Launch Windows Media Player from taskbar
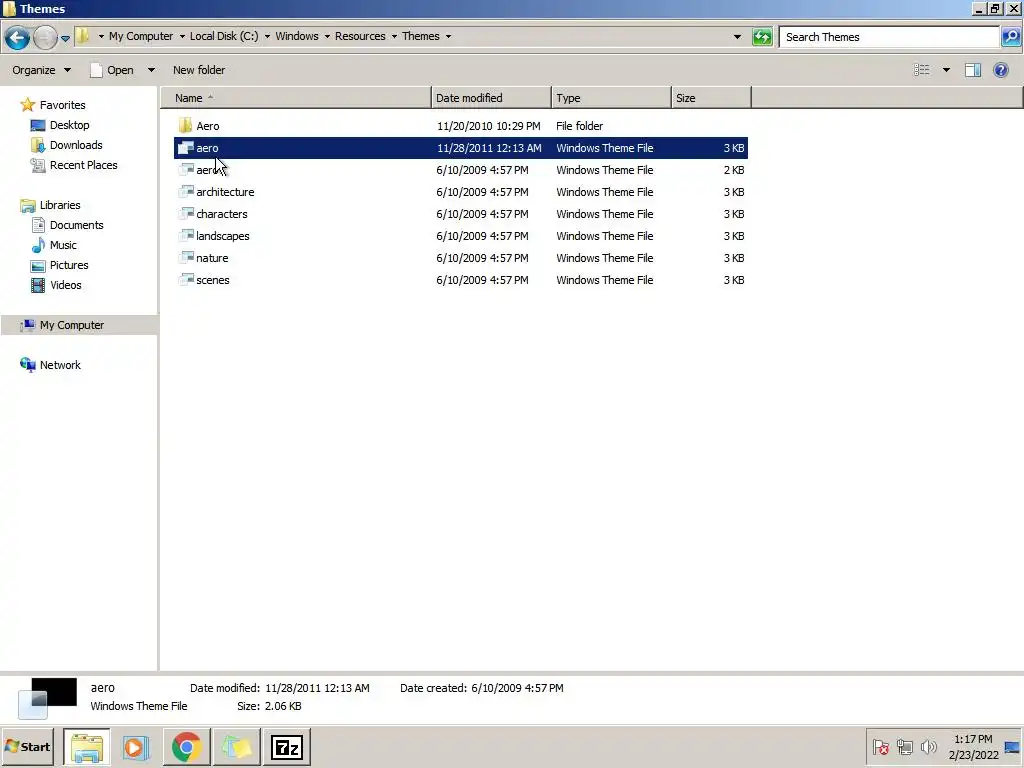 136,747
